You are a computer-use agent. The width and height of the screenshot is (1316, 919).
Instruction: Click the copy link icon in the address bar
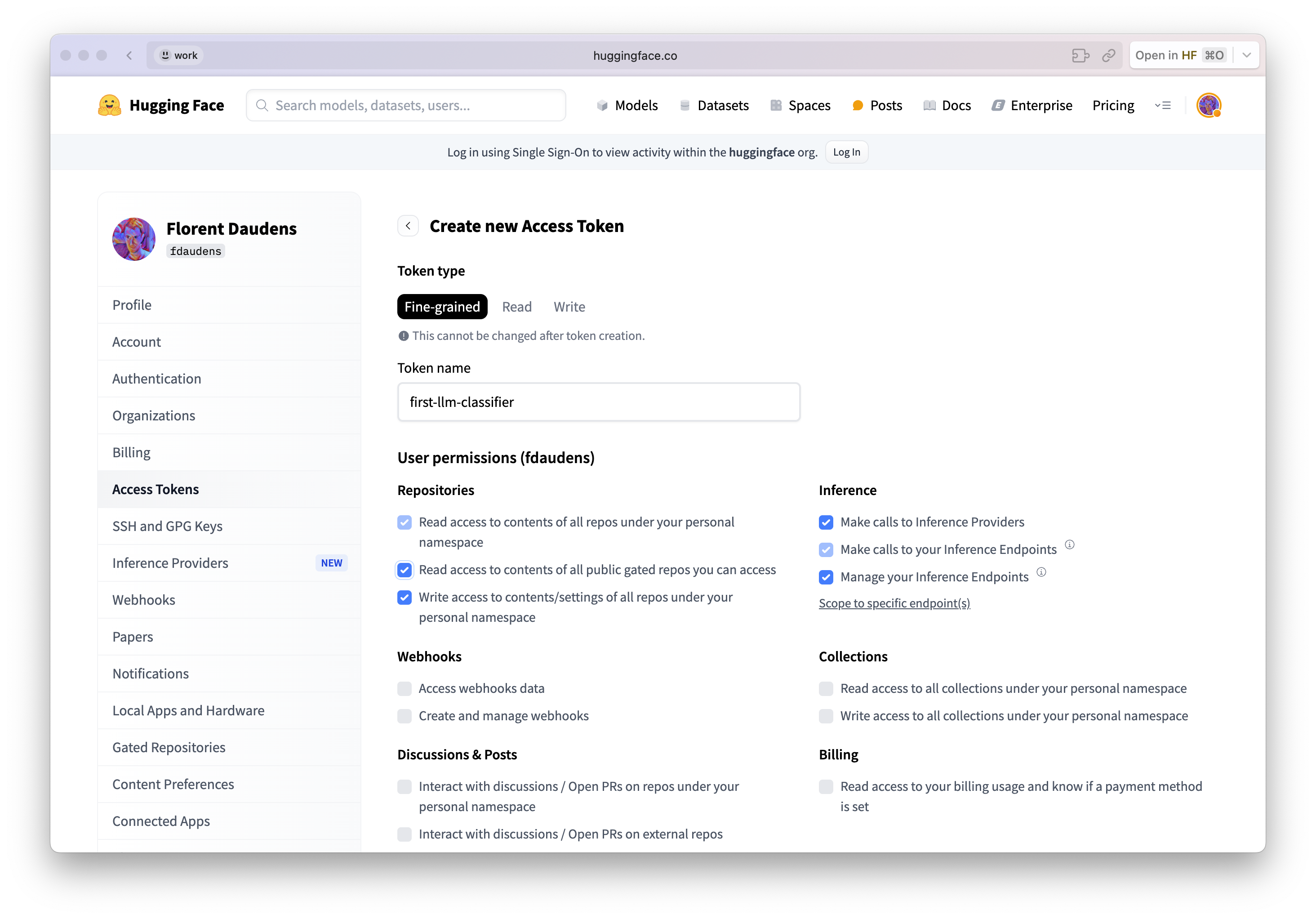[1108, 56]
